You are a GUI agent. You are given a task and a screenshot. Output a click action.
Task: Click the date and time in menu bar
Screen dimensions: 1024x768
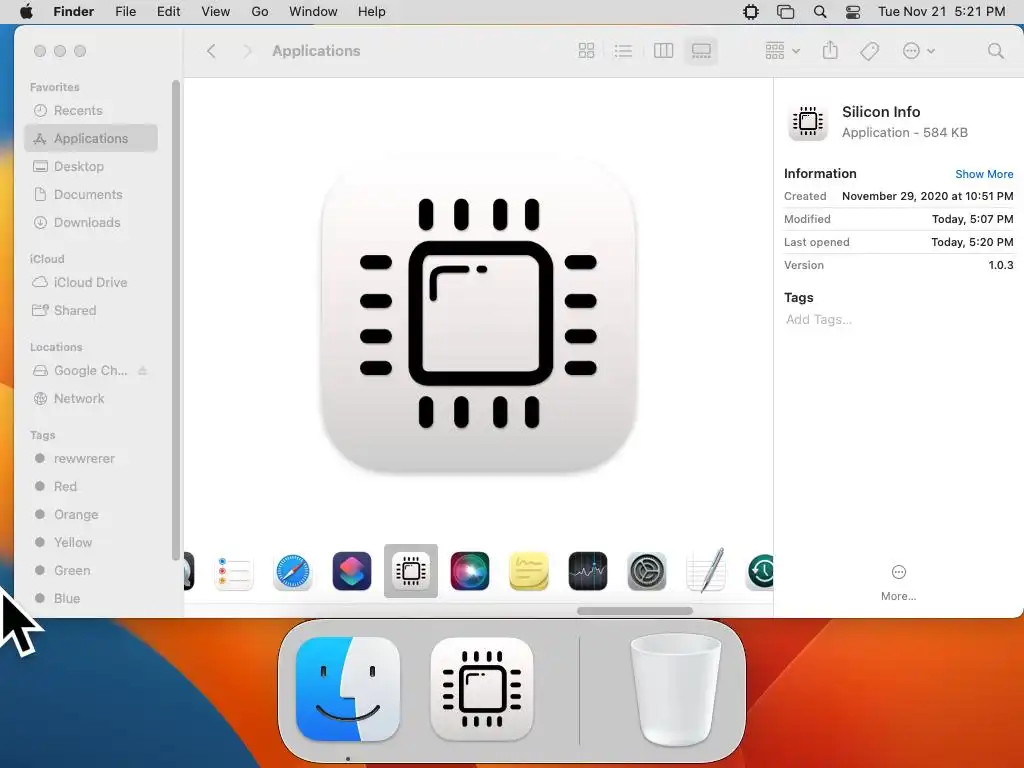[942, 12]
